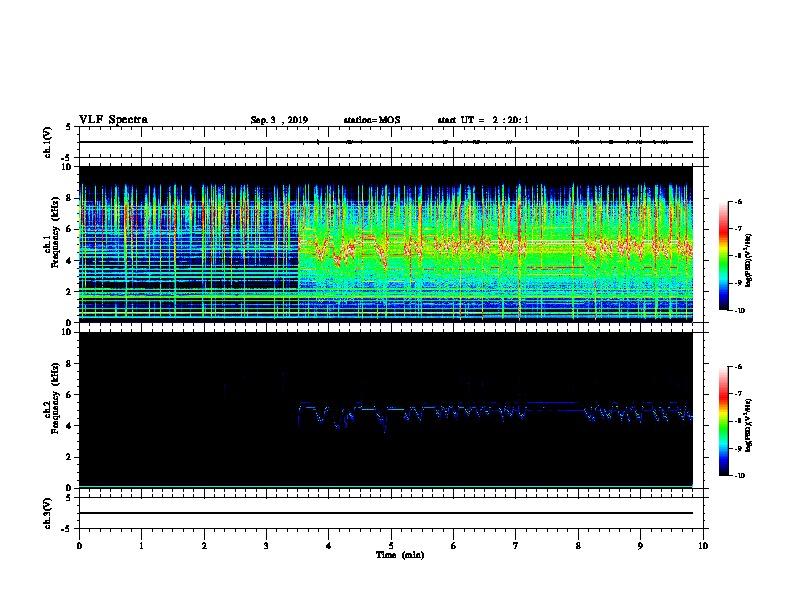Click the 6 kHz tick on ch.2 axis

coord(70,395)
